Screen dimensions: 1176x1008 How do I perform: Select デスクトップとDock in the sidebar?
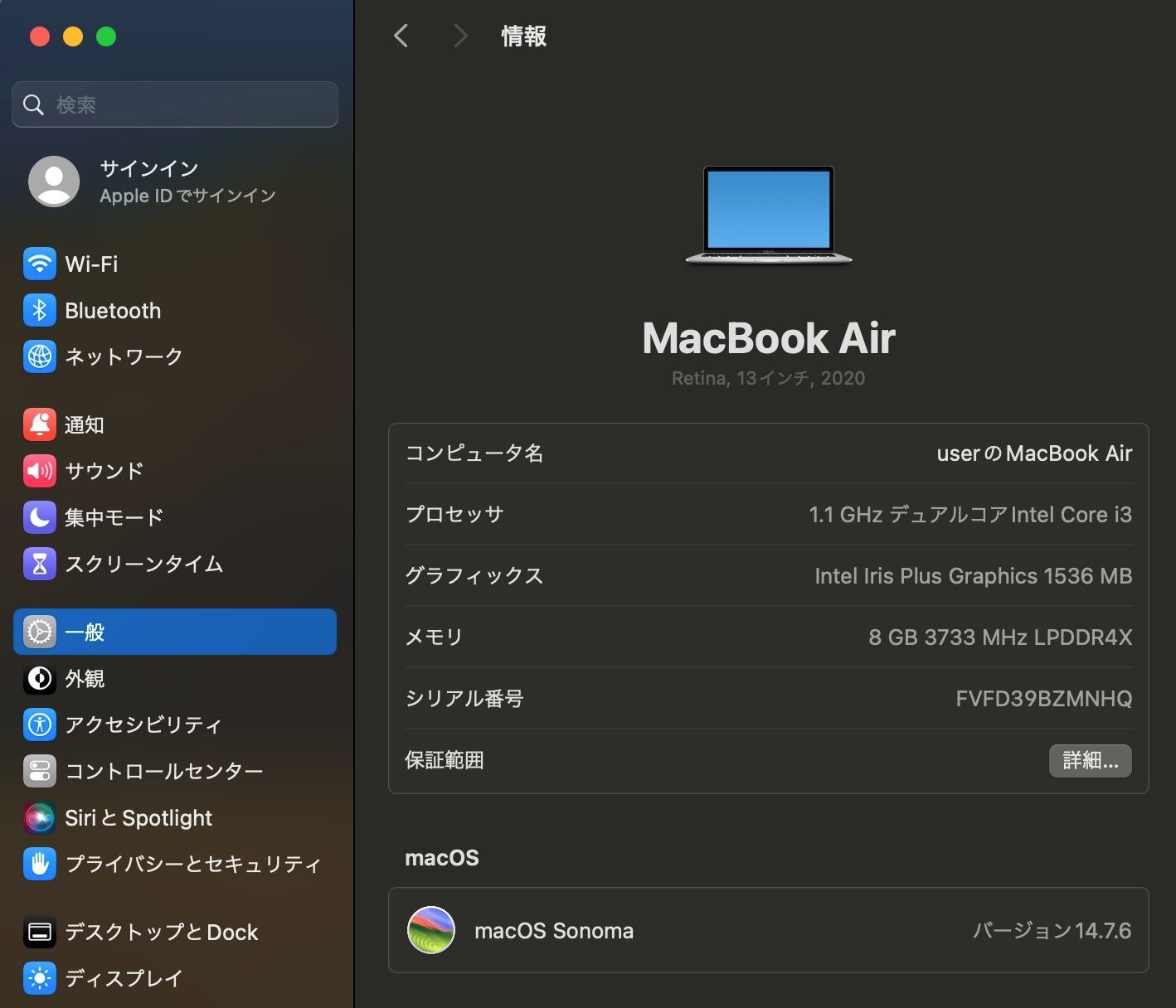[x=175, y=933]
